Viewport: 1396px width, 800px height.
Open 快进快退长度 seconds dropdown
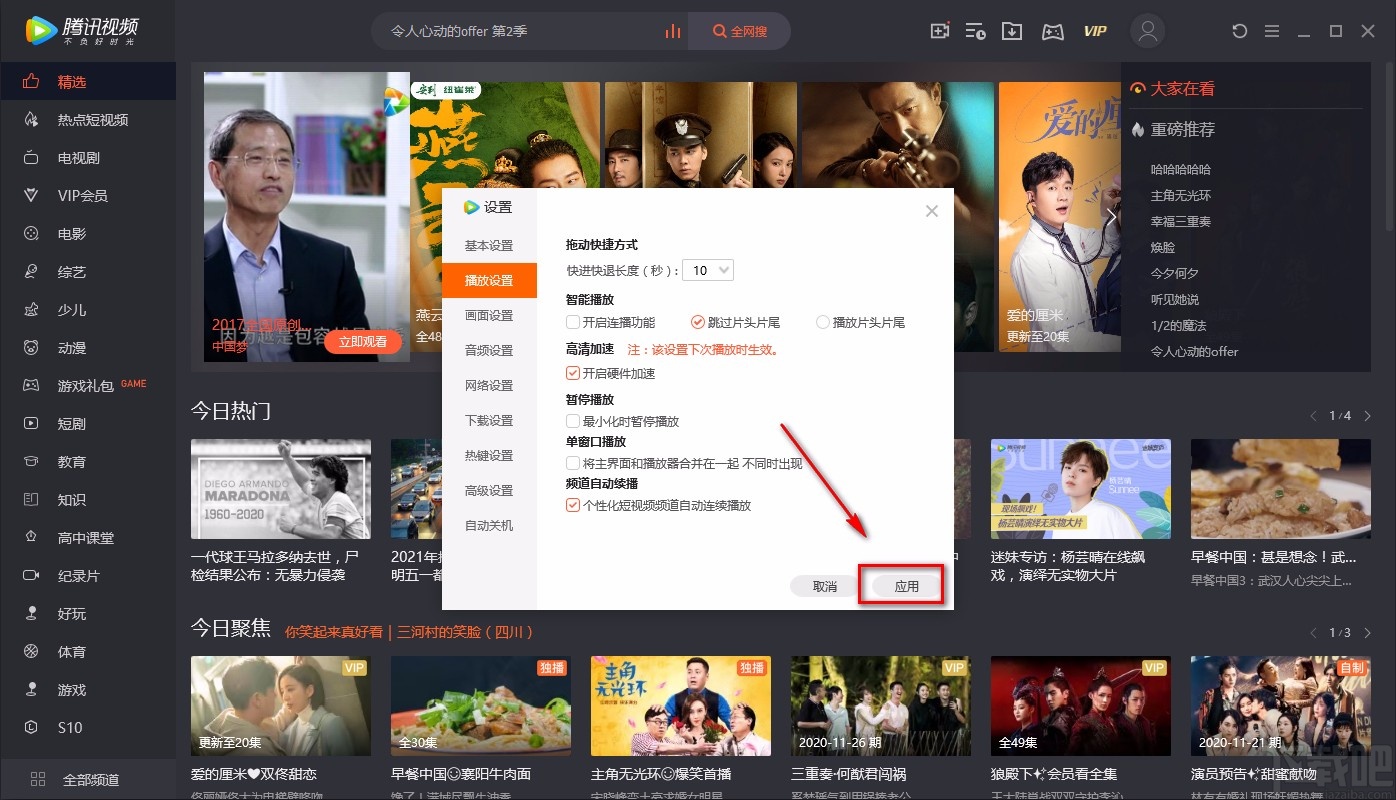point(709,270)
